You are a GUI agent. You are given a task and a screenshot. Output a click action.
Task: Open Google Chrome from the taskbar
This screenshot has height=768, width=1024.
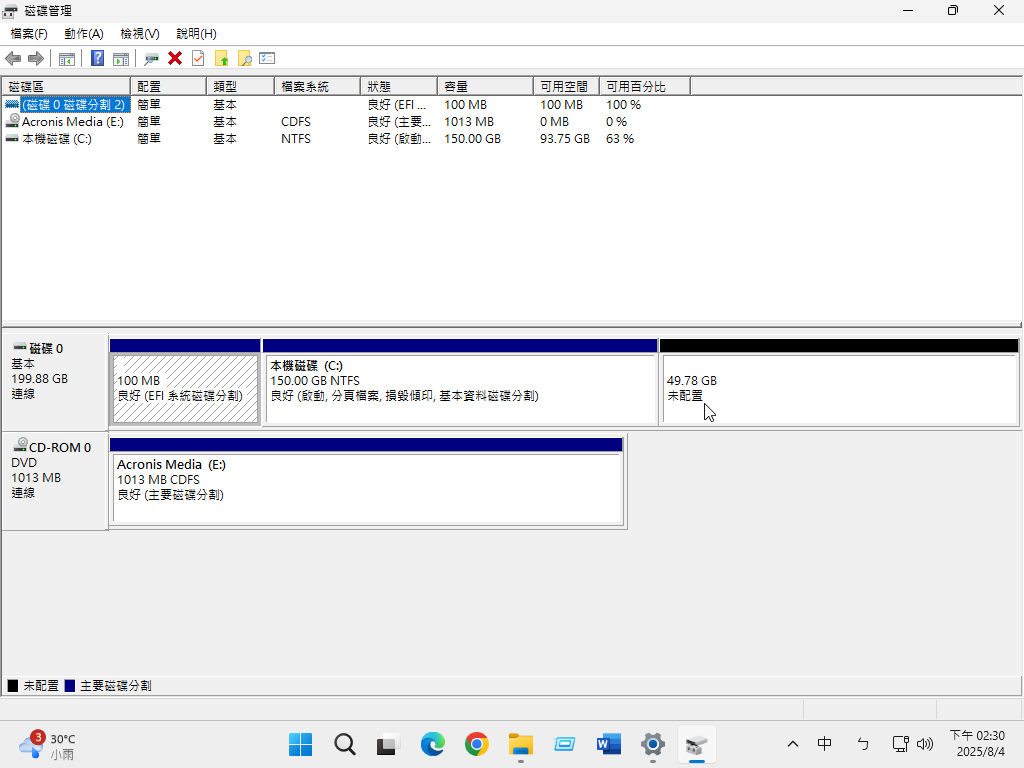[x=476, y=744]
